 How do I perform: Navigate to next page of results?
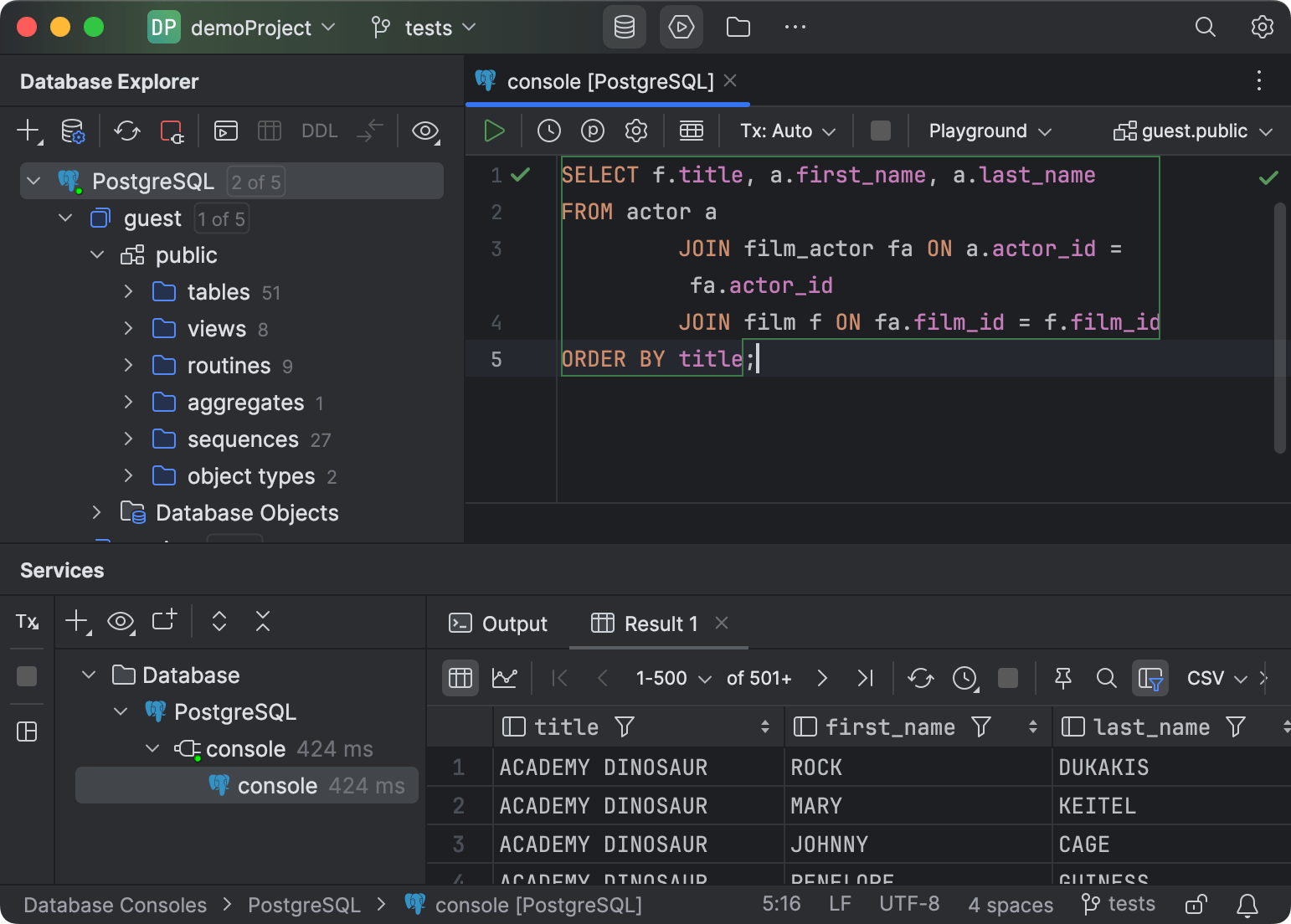[822, 678]
